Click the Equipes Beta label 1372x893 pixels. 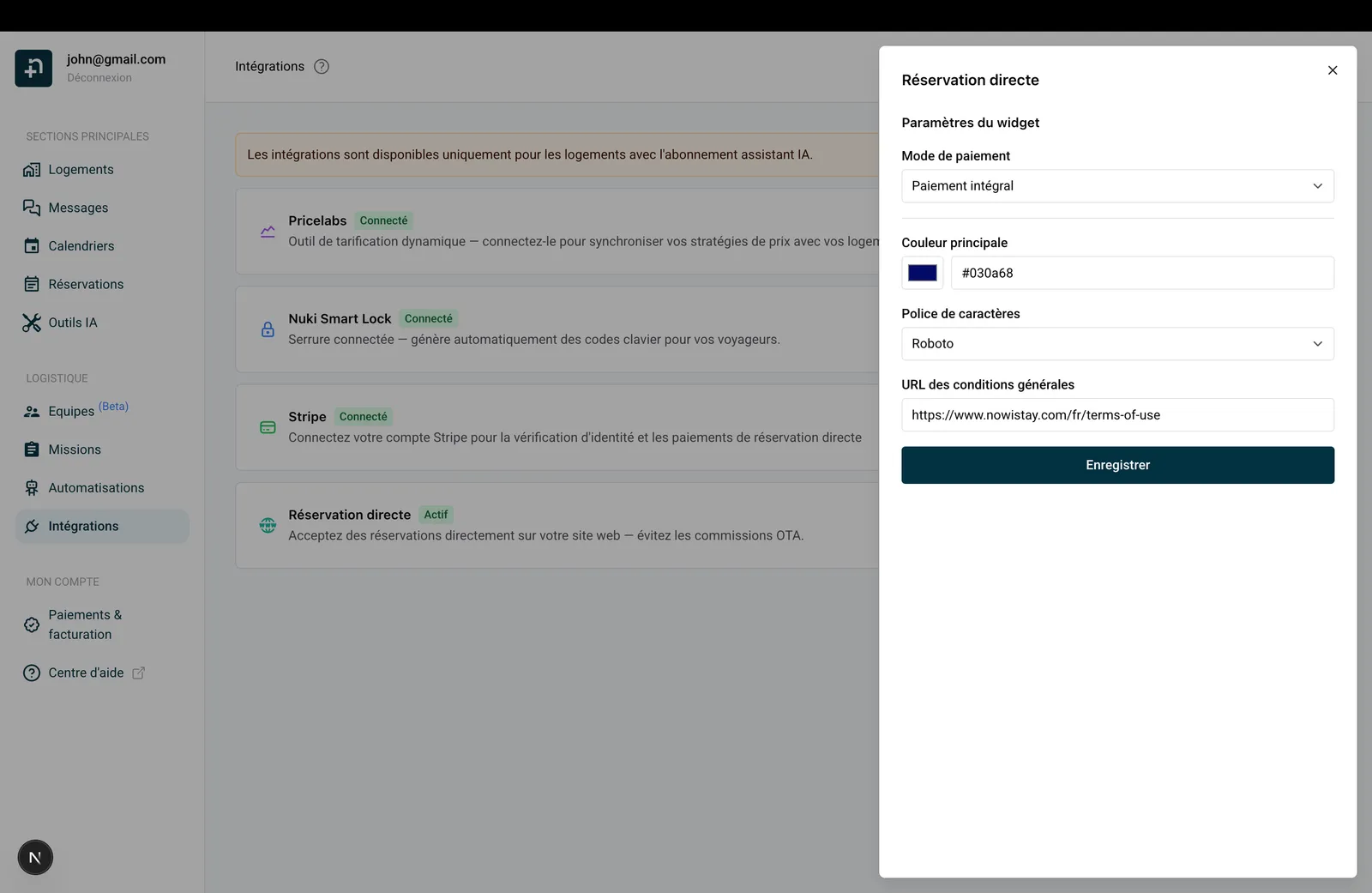click(x=113, y=407)
